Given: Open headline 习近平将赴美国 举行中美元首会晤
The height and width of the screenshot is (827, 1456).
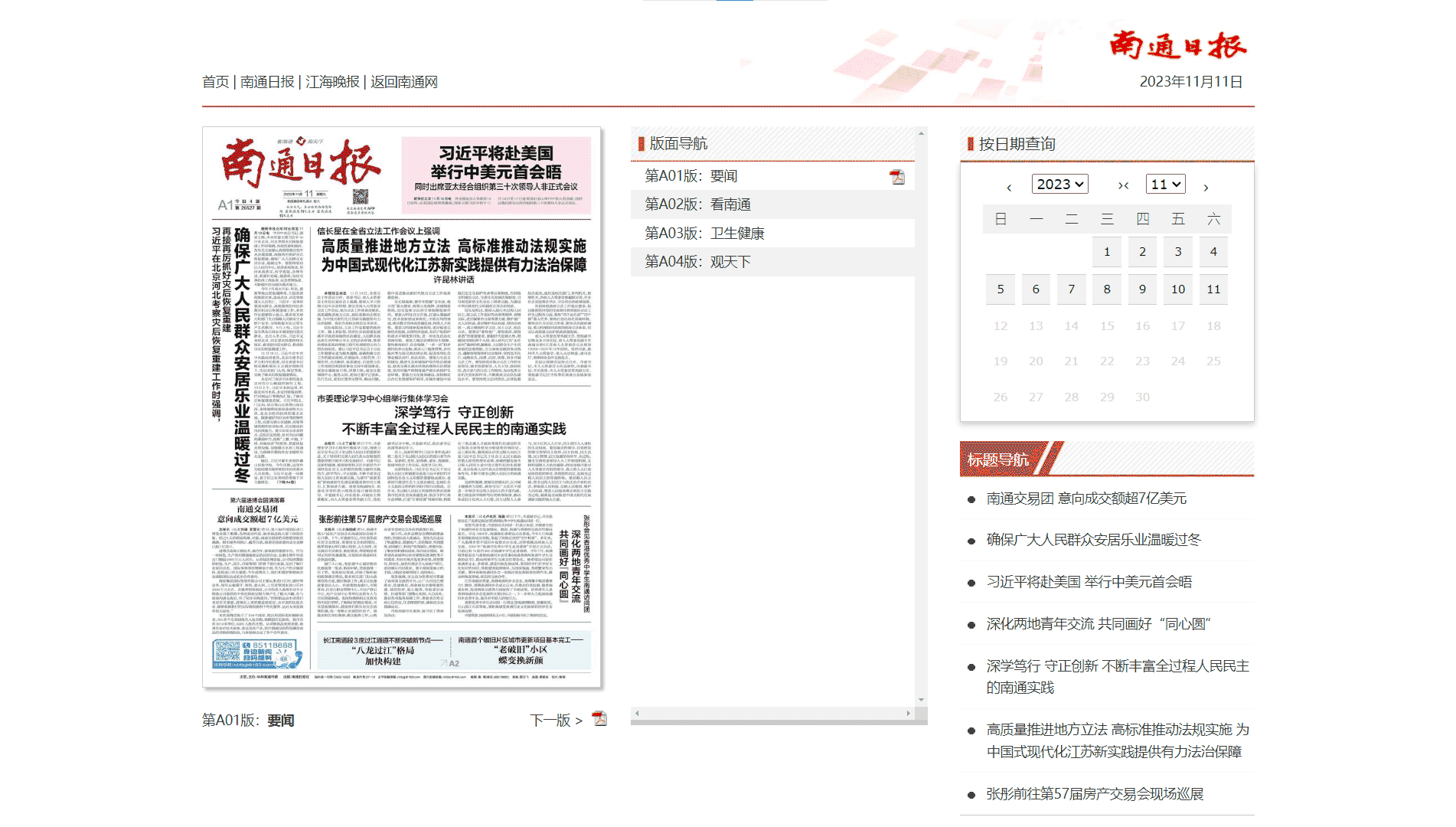Looking at the screenshot, I should coord(1089,582).
